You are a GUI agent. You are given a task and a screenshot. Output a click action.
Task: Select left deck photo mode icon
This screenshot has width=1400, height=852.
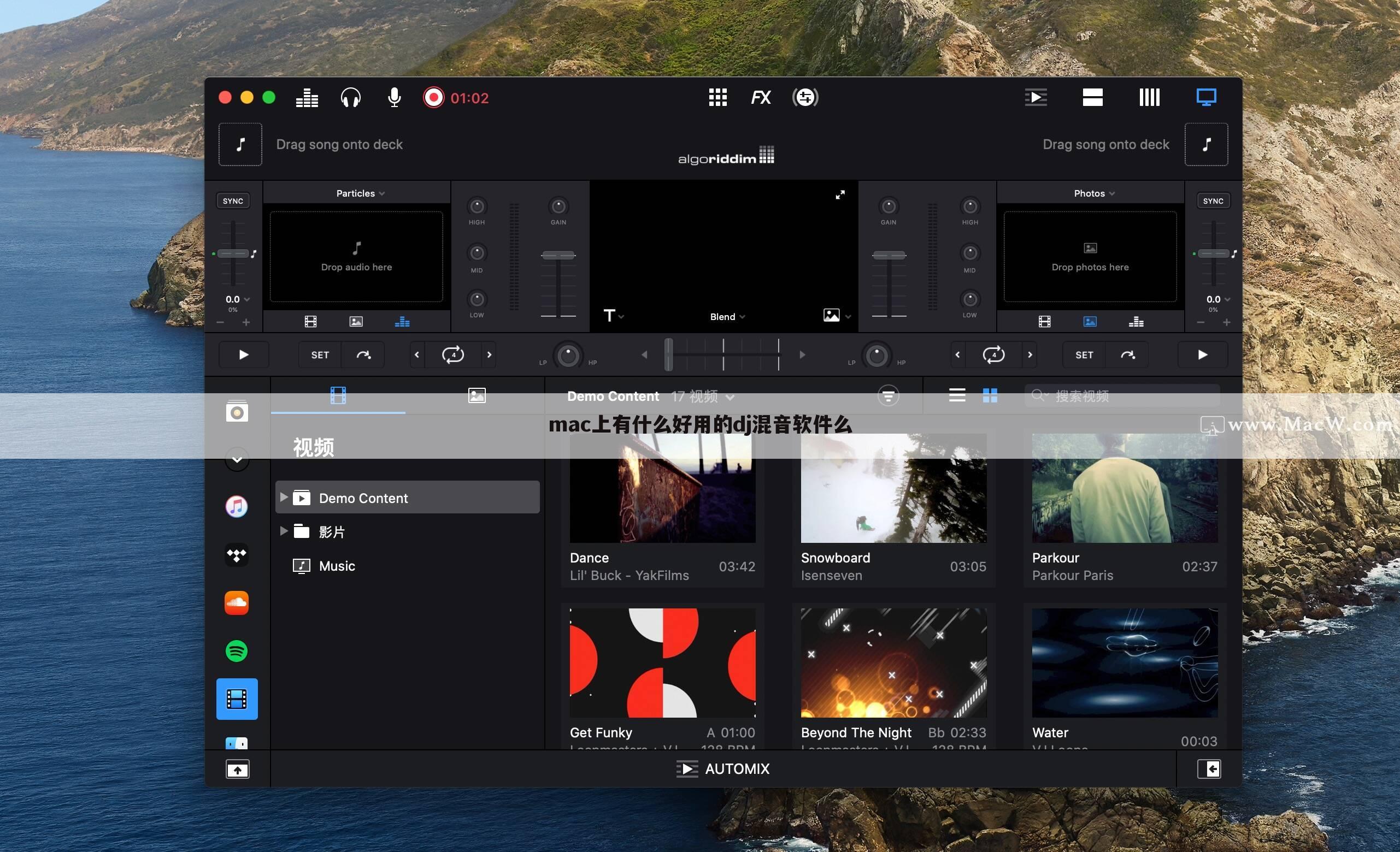click(356, 322)
